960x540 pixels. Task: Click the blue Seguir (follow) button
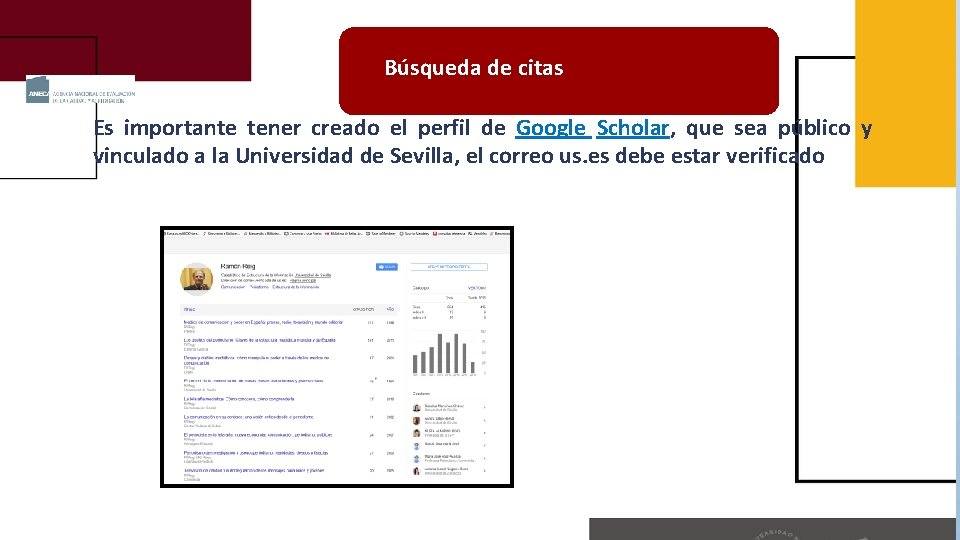click(x=386, y=267)
